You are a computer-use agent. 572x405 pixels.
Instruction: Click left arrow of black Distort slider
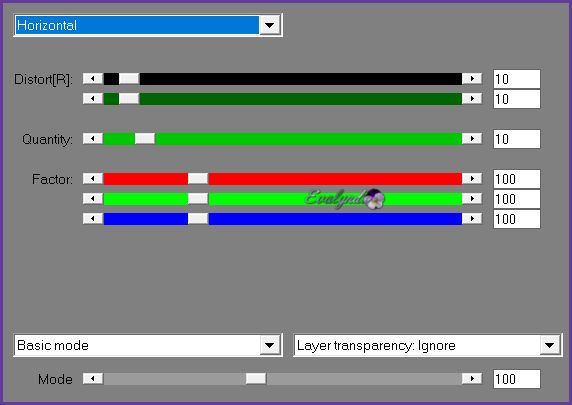coord(93,78)
